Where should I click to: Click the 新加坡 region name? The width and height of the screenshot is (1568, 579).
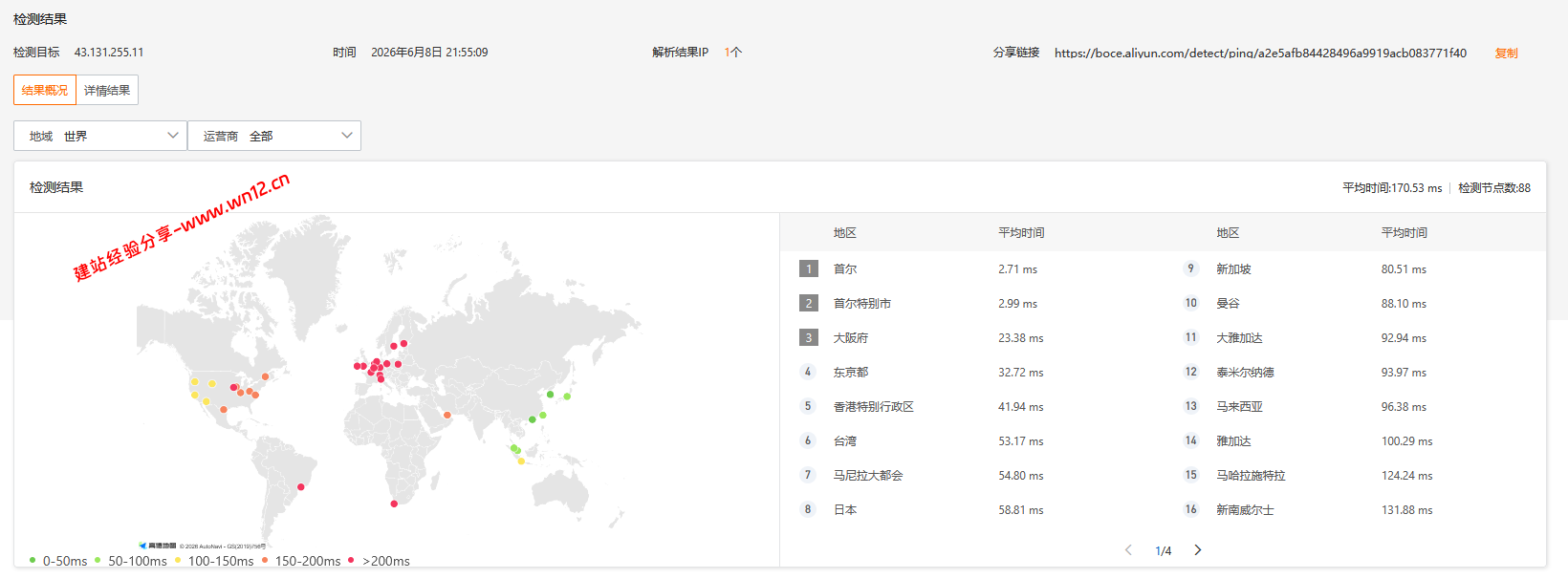pyautogui.click(x=1233, y=268)
